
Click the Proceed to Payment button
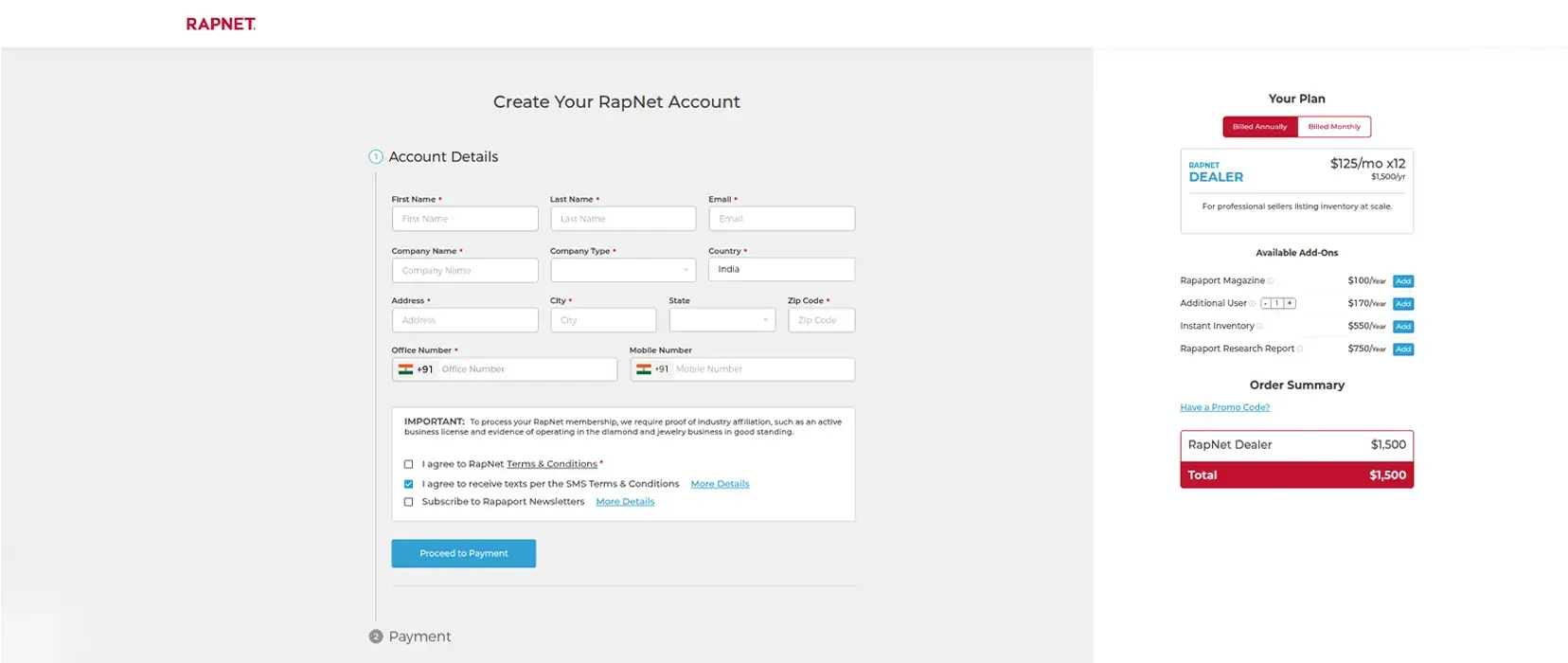click(464, 553)
